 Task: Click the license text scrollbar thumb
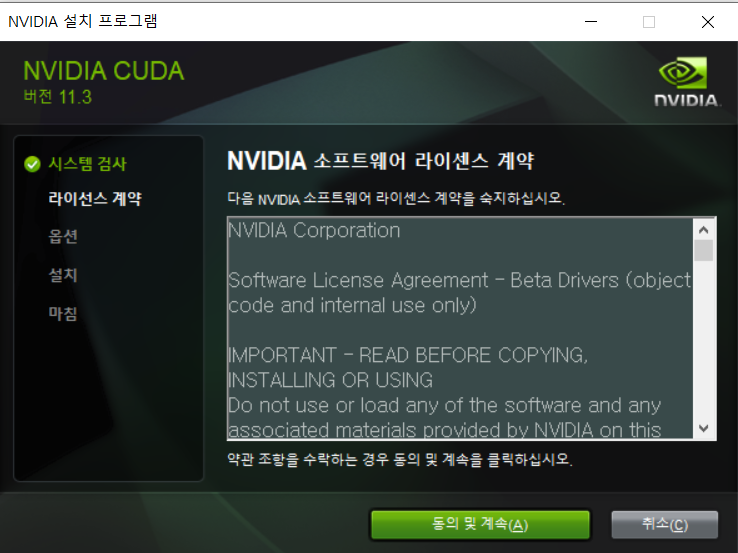click(x=704, y=250)
